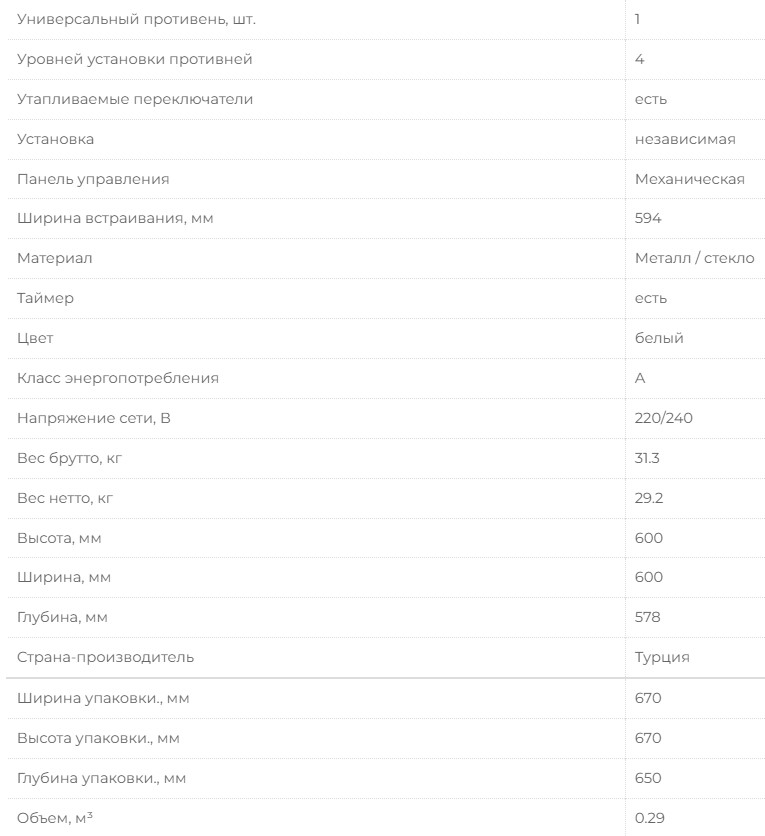Select the 'белый' color value
The image size is (765, 836).
pos(659,339)
